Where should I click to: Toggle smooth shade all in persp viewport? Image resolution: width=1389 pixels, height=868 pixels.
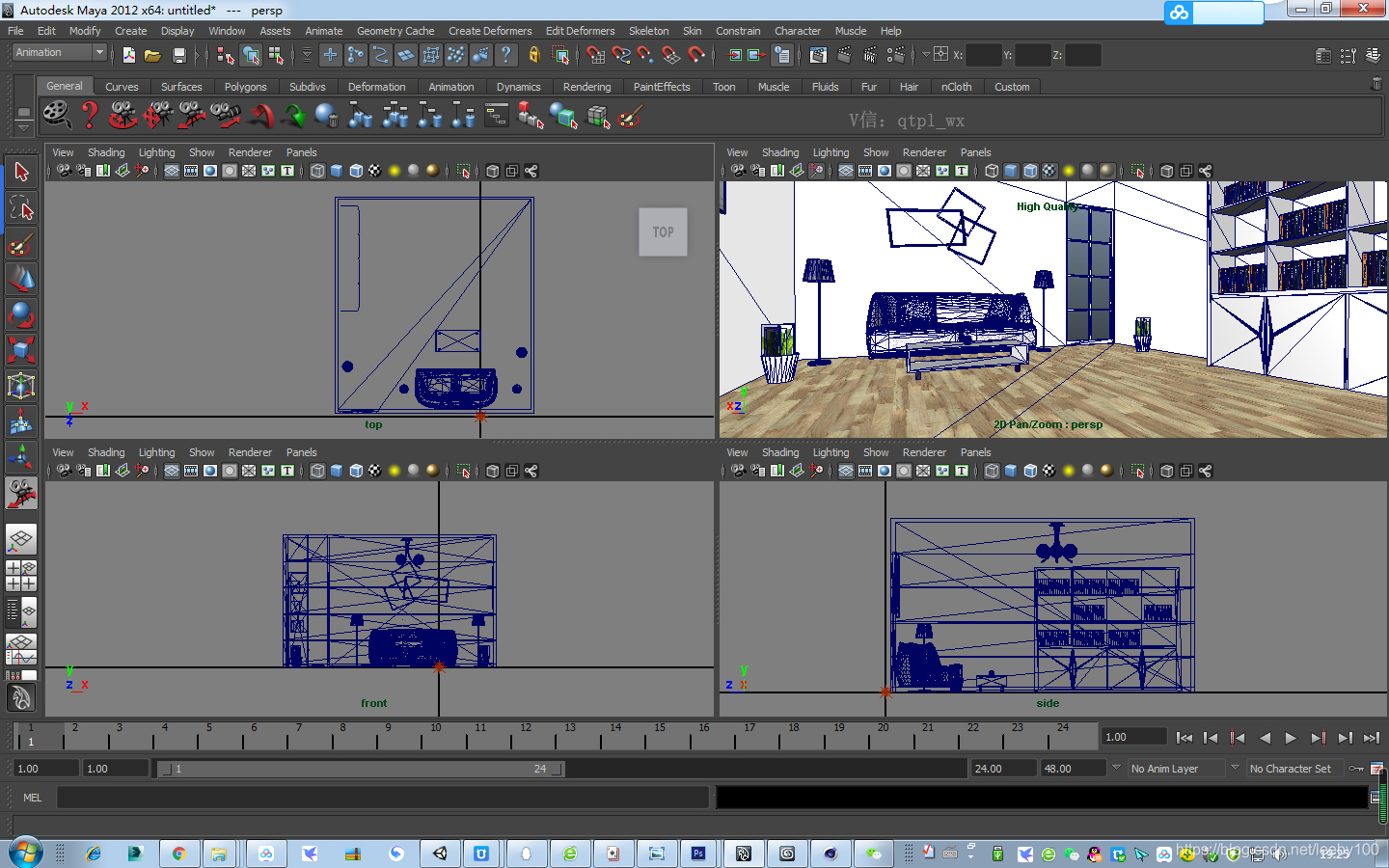[1011, 171]
